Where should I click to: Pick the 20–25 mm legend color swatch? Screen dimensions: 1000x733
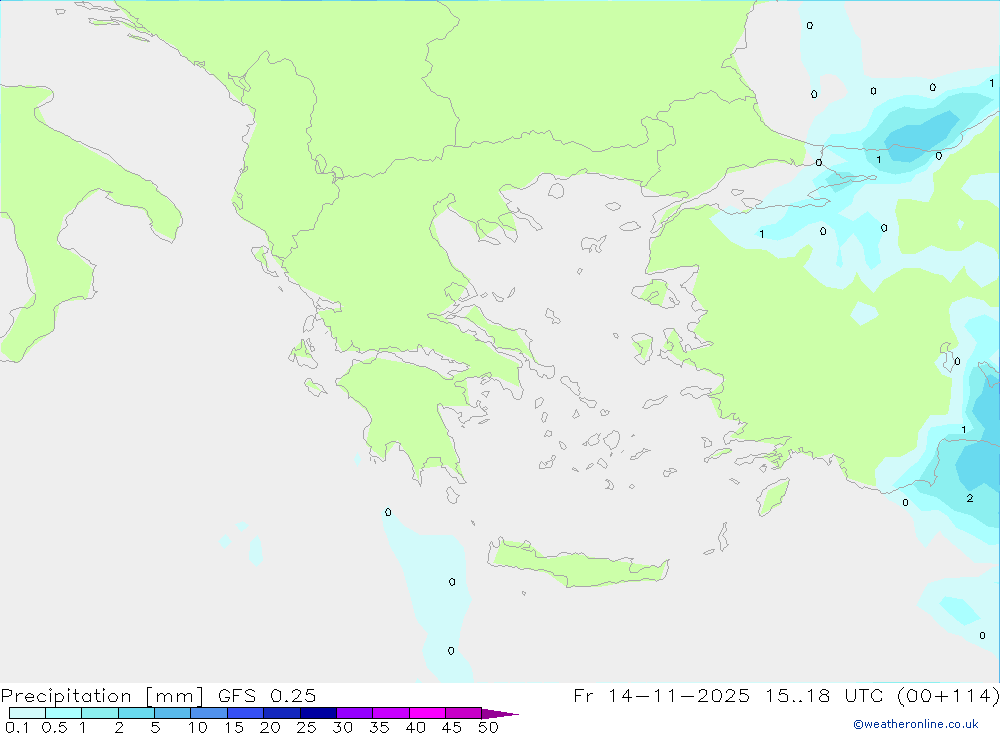coord(282,713)
